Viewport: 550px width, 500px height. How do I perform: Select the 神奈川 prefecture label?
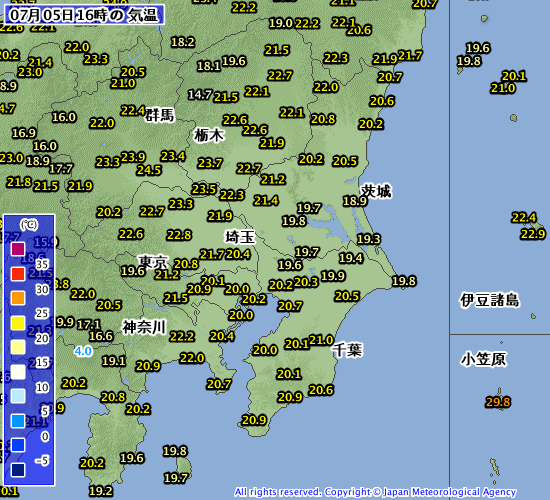coord(144,327)
